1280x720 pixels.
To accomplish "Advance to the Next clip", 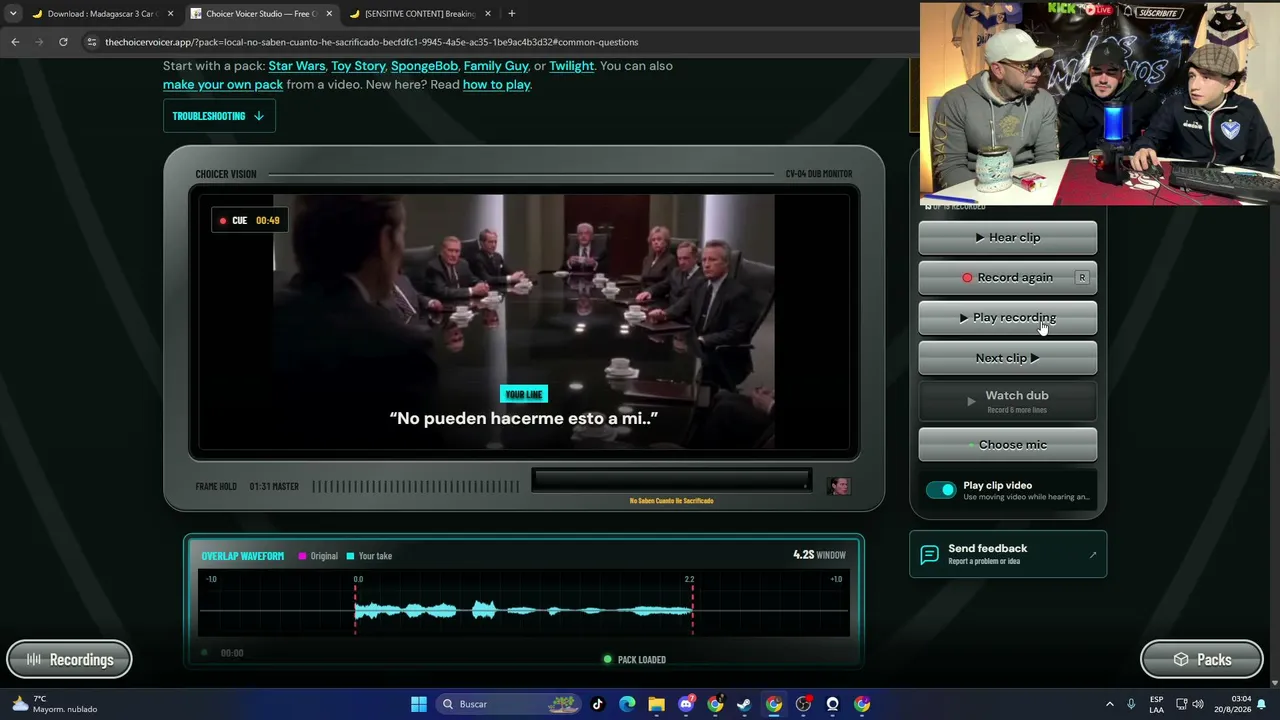I will coord(1007,358).
